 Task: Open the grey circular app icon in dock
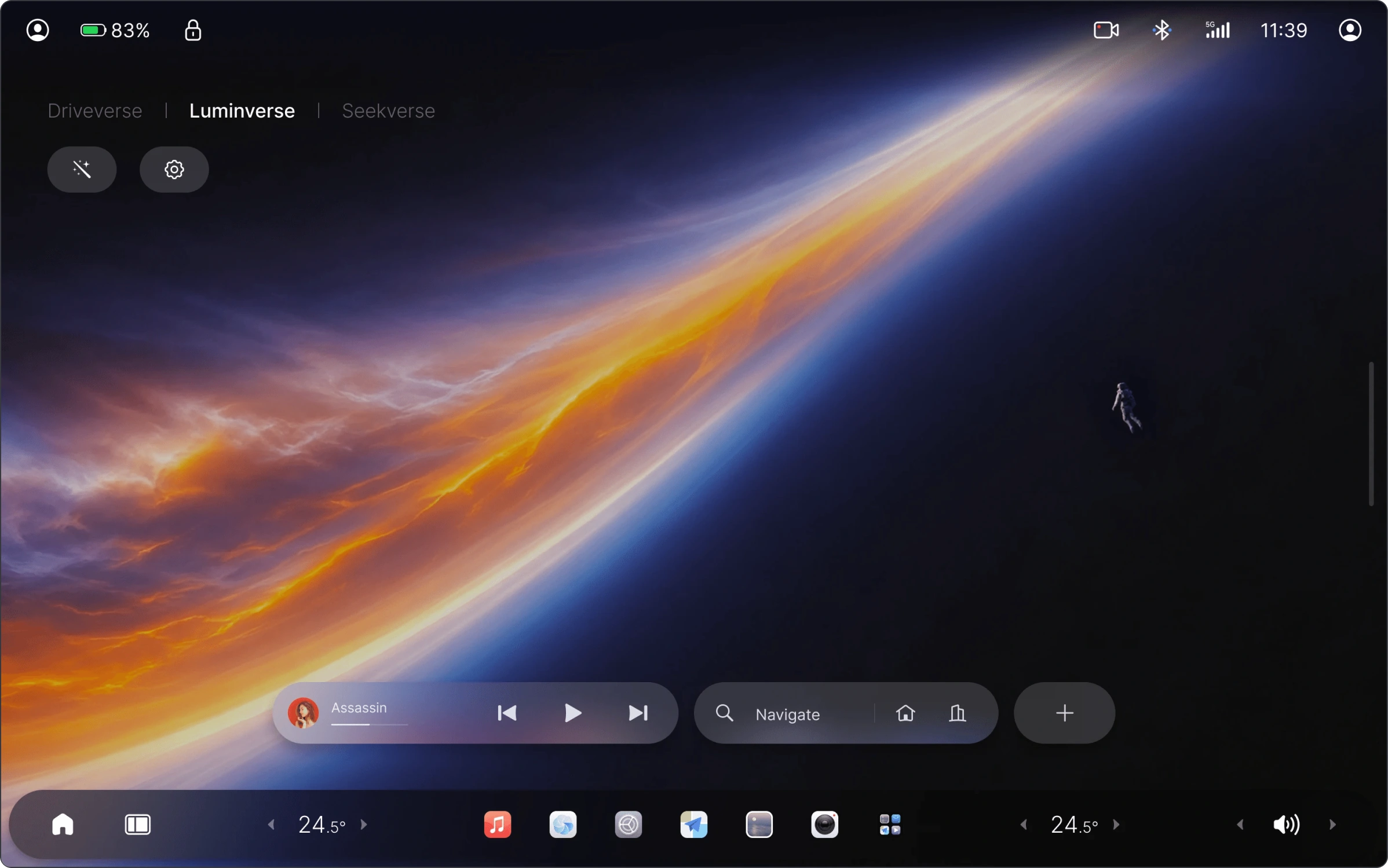coord(628,824)
